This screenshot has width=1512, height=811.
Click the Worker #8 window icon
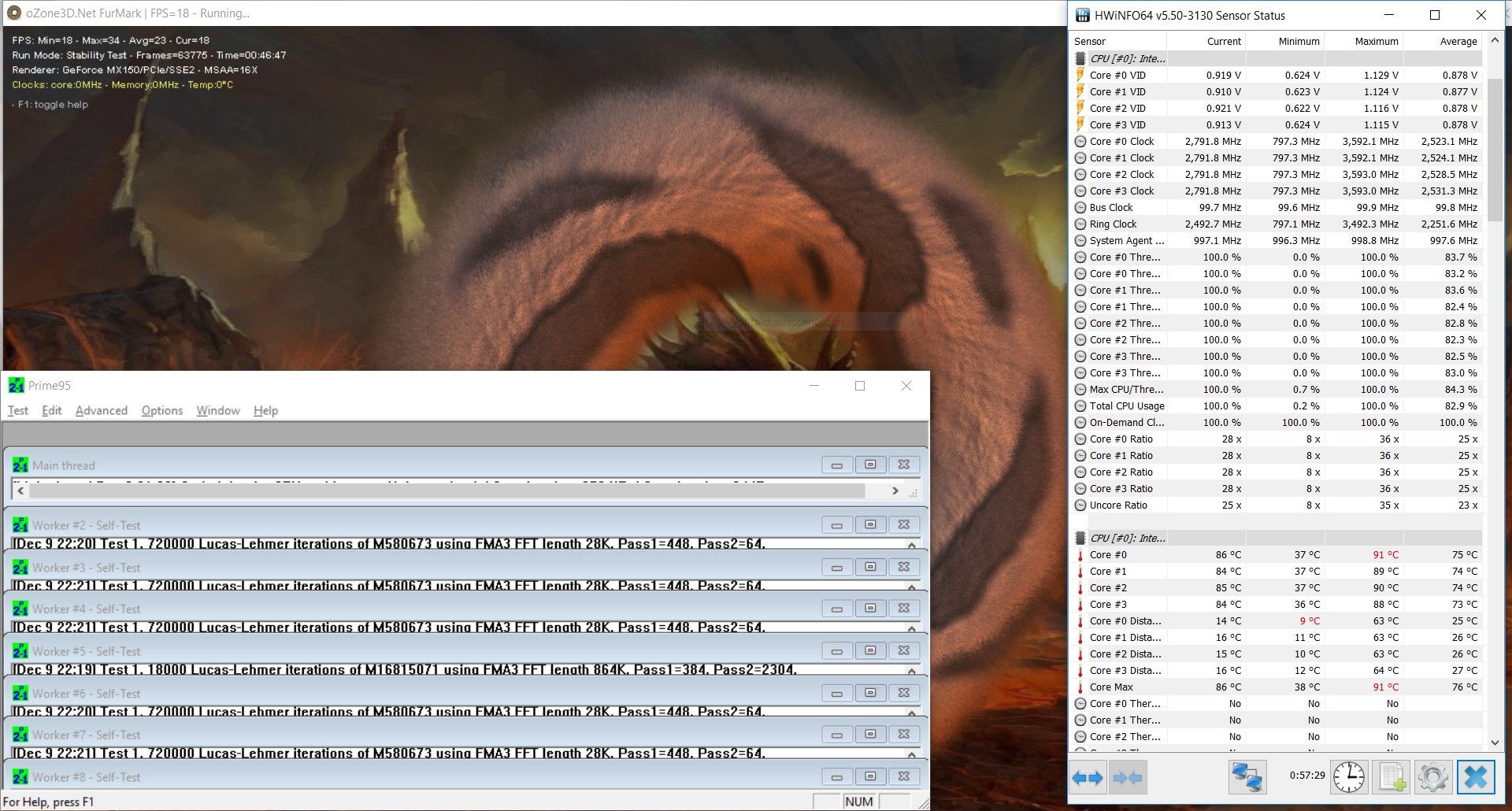point(20,777)
